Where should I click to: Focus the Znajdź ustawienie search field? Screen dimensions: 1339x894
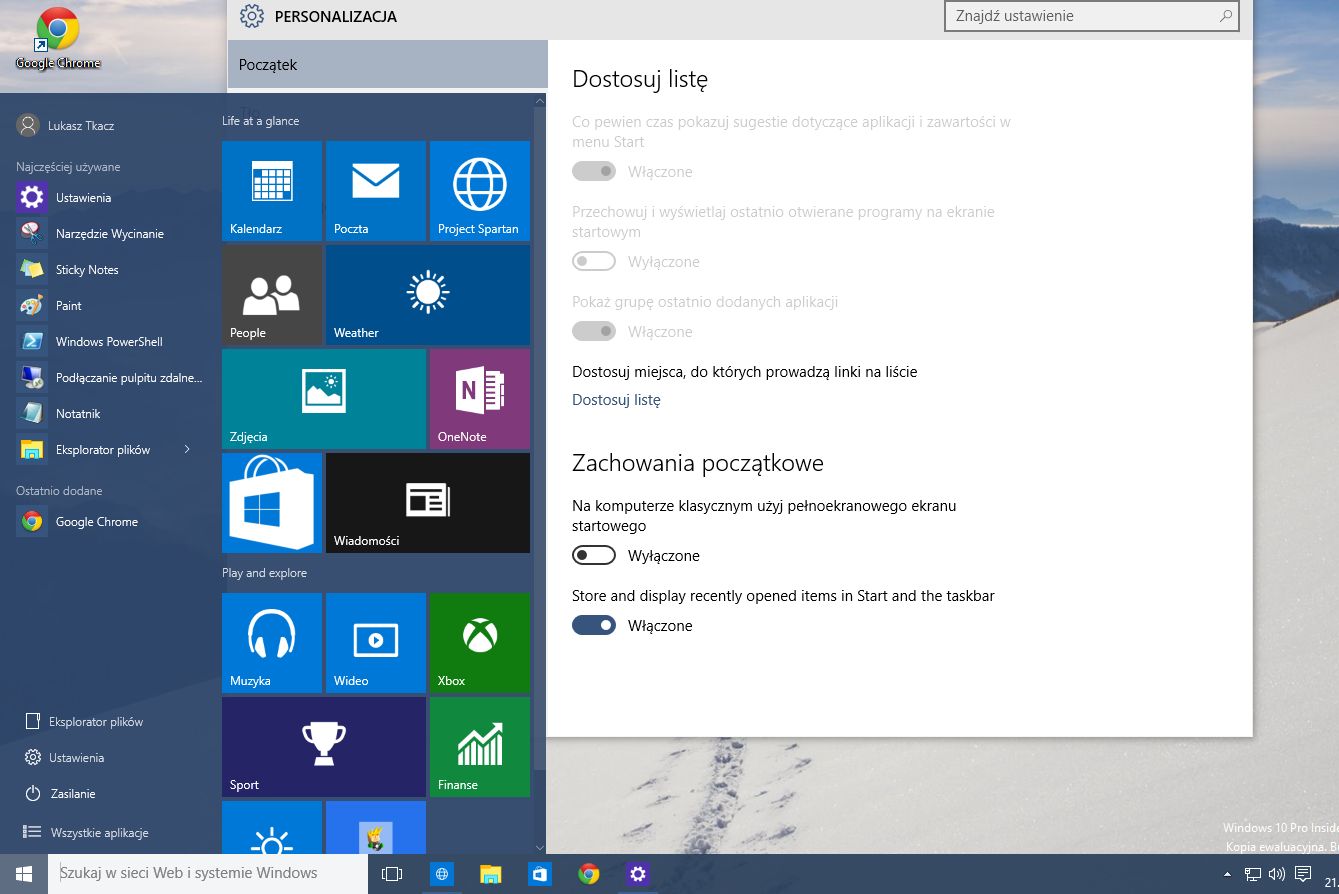click(1092, 16)
